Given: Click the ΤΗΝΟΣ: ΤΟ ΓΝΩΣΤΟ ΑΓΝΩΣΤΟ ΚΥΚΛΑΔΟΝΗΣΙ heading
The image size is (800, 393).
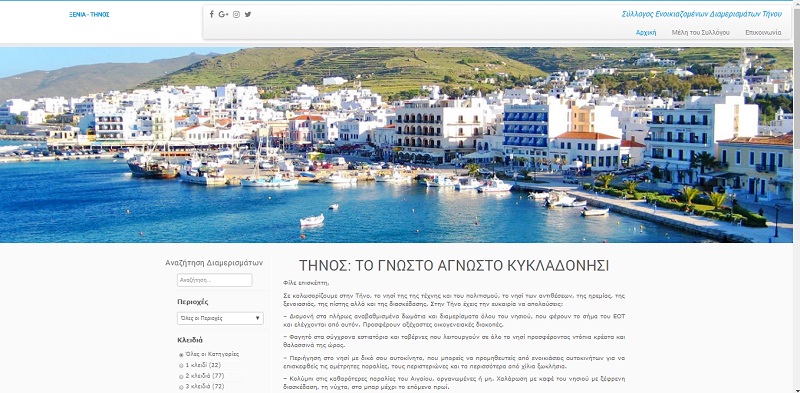Looking at the screenshot, I should tap(454, 266).
